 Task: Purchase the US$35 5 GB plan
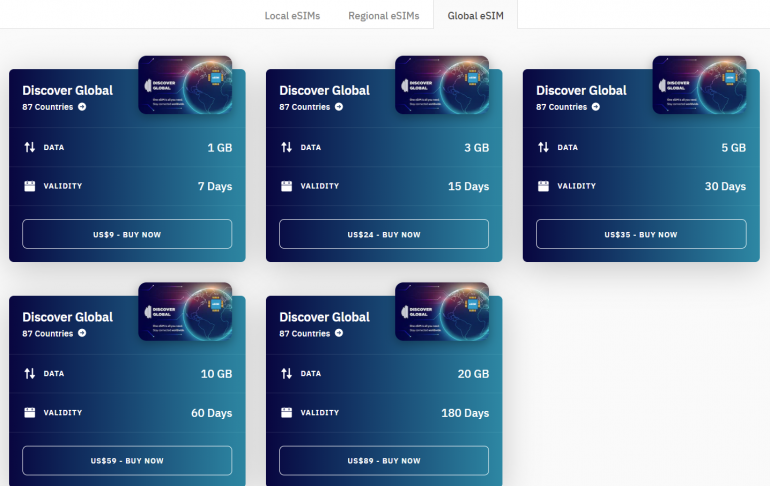pos(641,234)
